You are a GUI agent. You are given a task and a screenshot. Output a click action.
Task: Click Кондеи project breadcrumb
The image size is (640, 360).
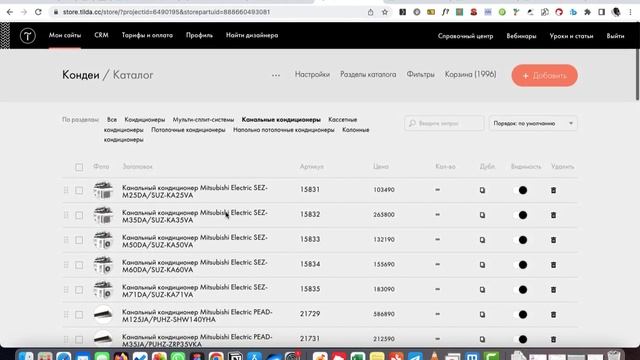[81, 75]
